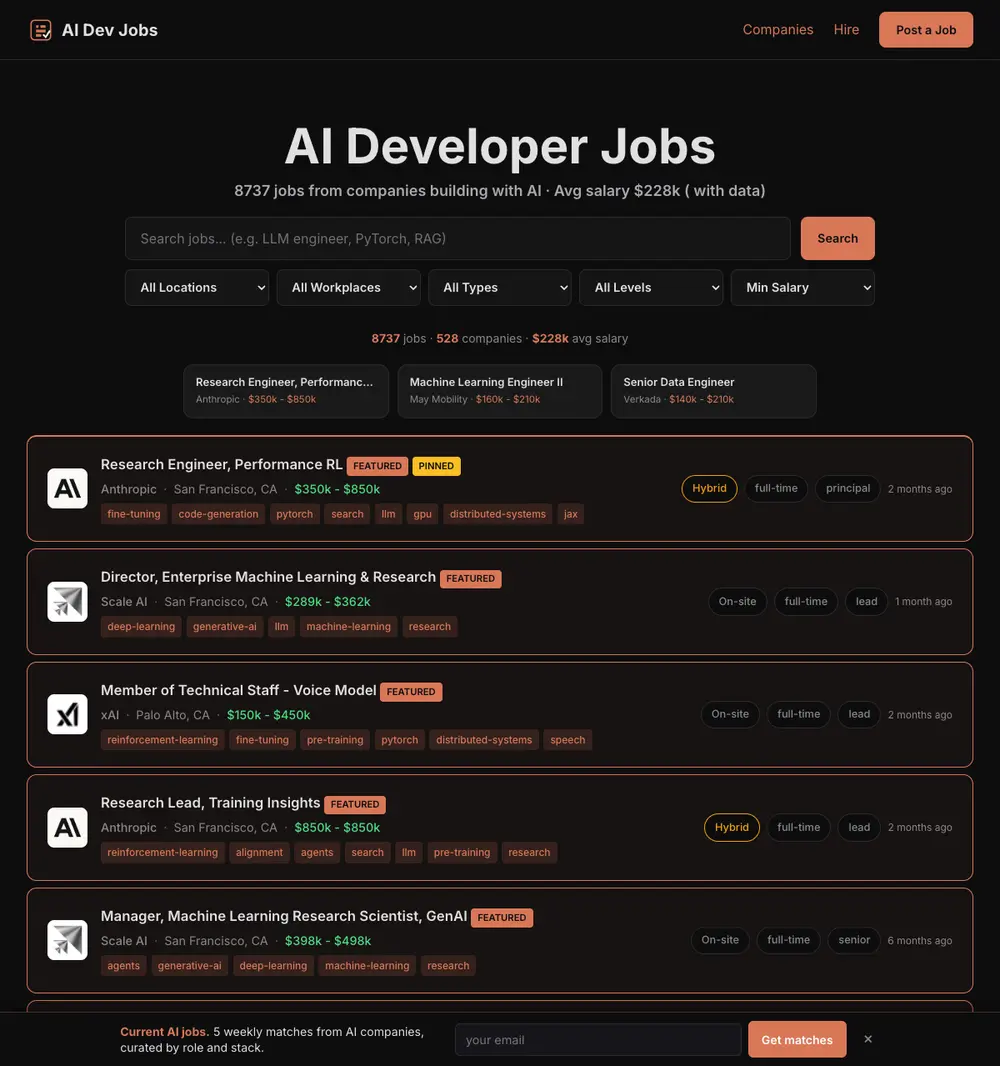Image resolution: width=1000 pixels, height=1066 pixels.
Task: Click distributed-systems tag on Performance RL job
Action: point(498,514)
